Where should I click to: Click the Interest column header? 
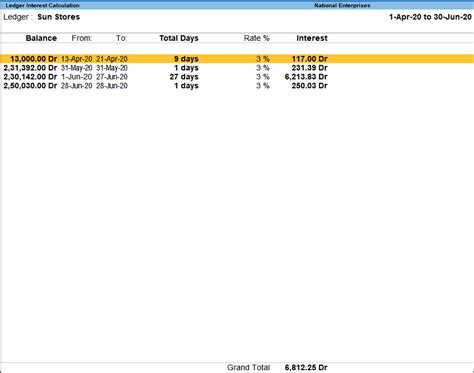(x=312, y=38)
